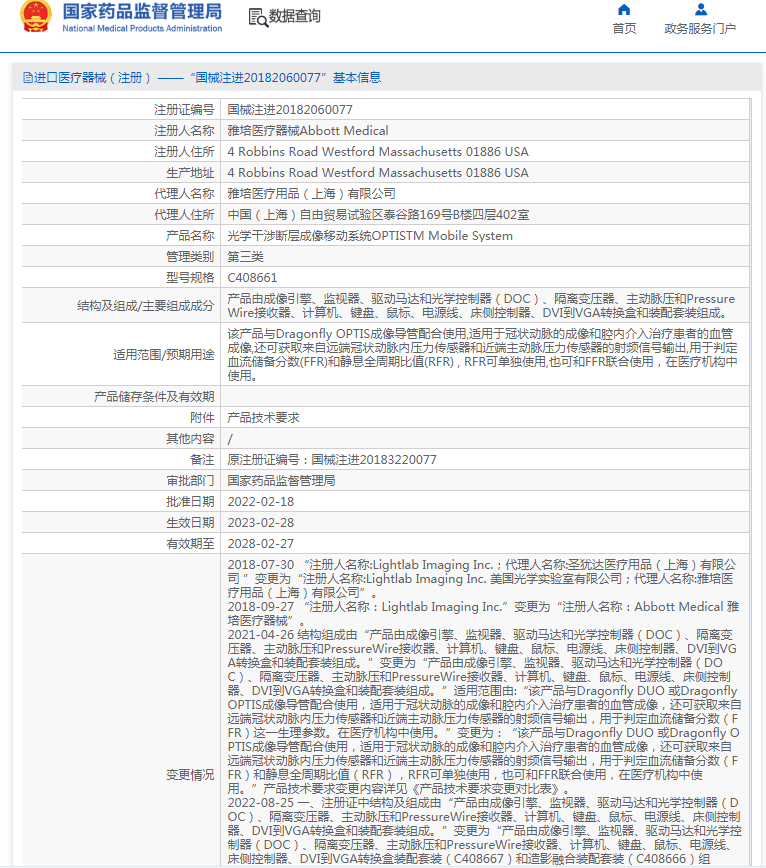Click 国家药品监督管理局 approval department value

(x=282, y=481)
